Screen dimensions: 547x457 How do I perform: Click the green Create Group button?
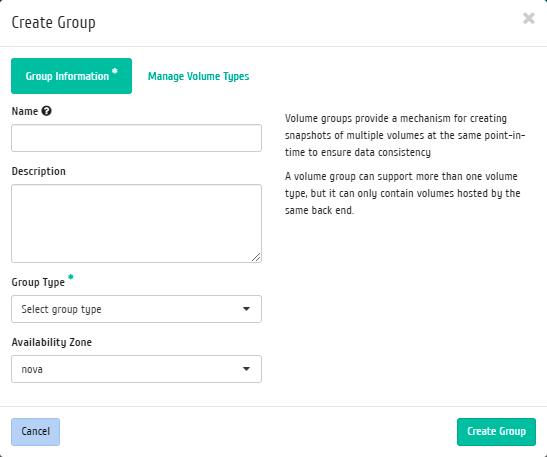coord(496,432)
